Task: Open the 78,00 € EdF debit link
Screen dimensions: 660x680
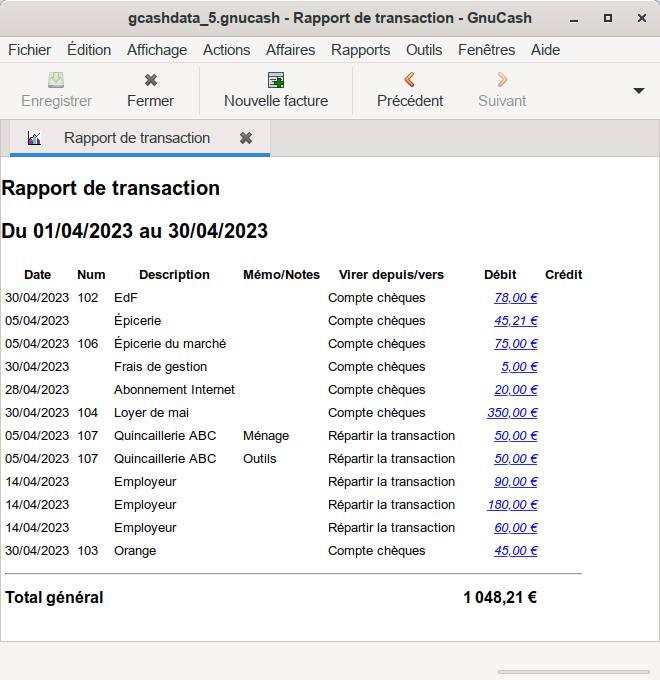Action: 516,298
